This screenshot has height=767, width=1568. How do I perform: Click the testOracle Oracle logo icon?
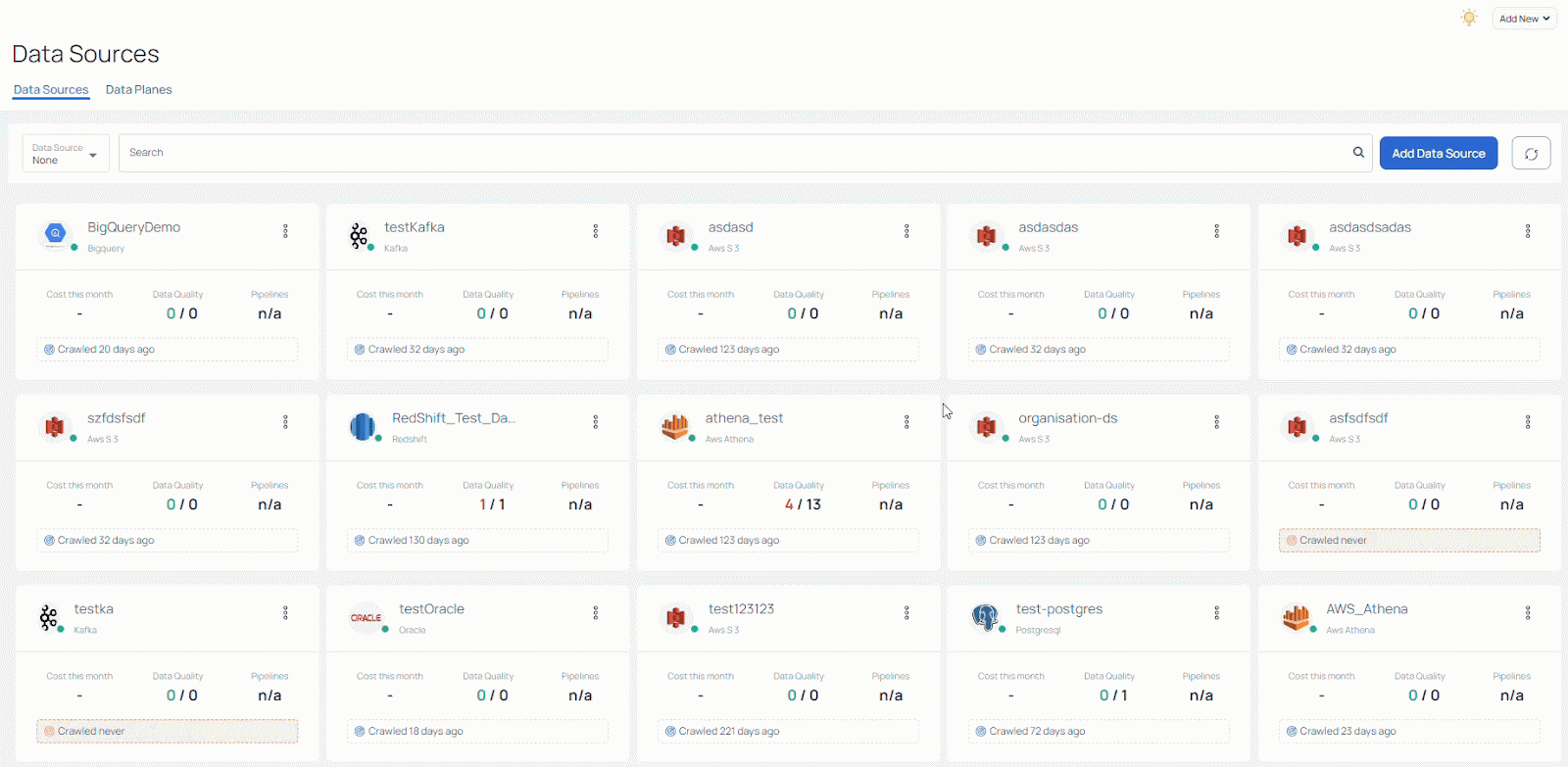366,617
